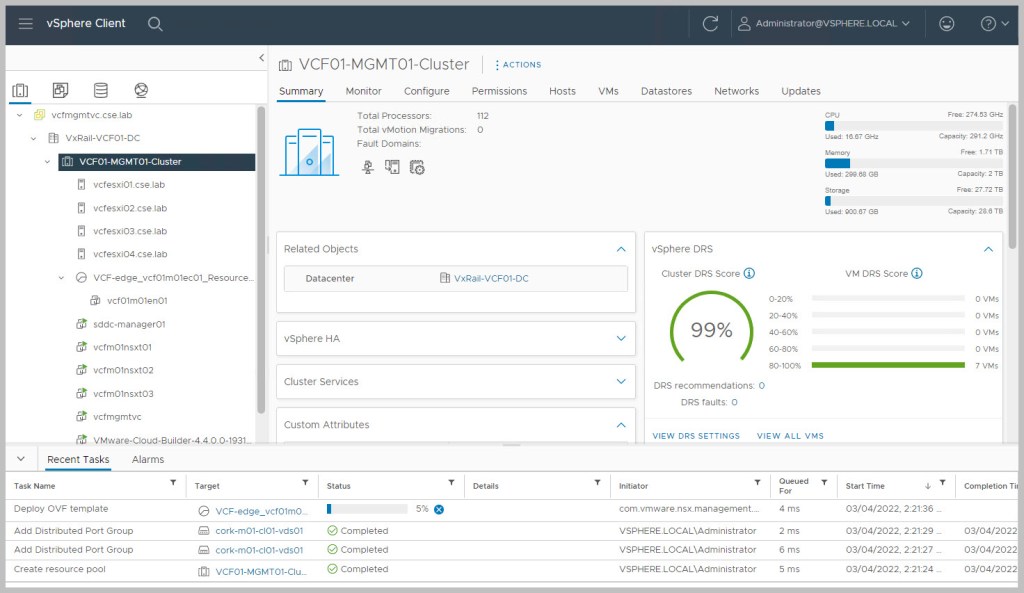Collapse the Recent Tasks bottom panel
This screenshot has height=593, width=1024.
[21, 459]
